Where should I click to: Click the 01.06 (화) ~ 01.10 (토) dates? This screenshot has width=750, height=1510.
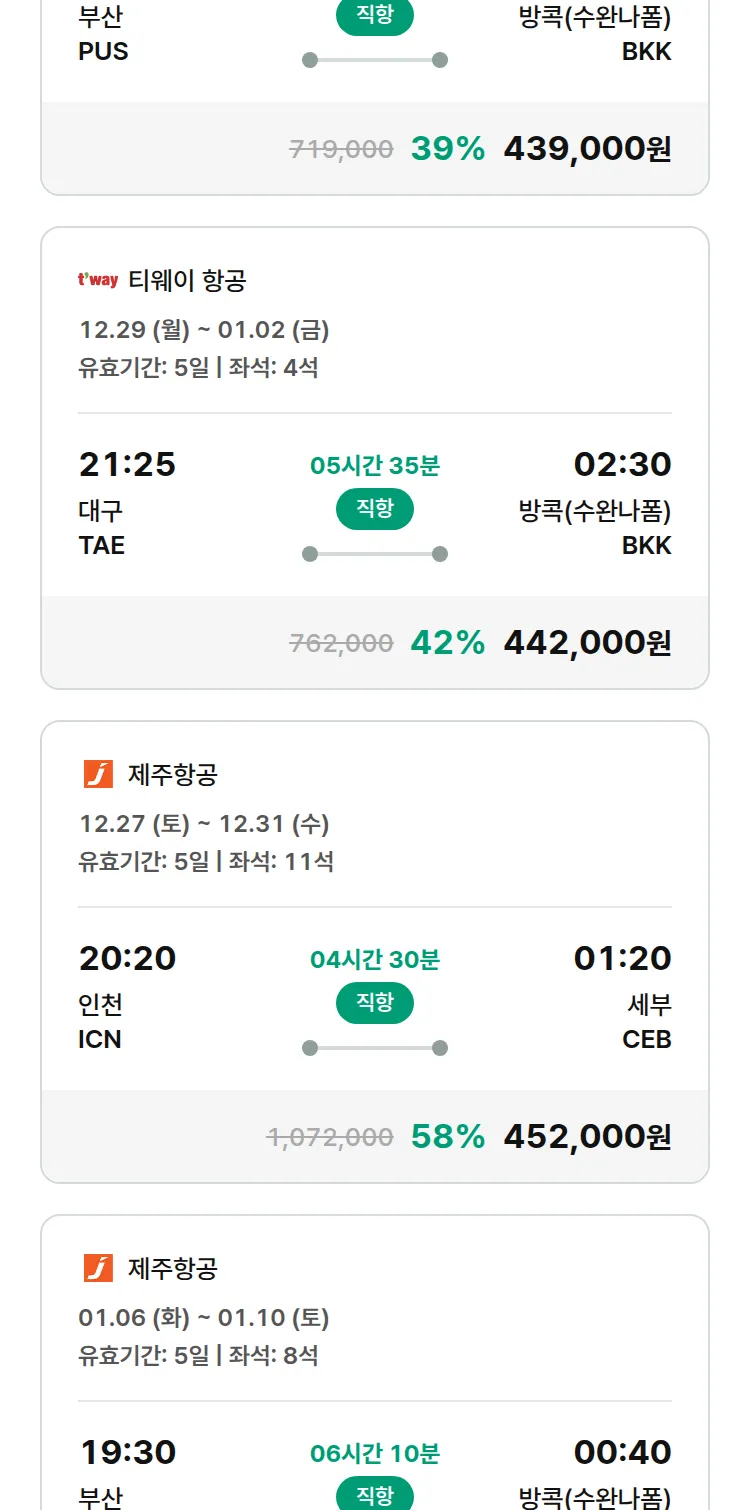(x=204, y=1318)
